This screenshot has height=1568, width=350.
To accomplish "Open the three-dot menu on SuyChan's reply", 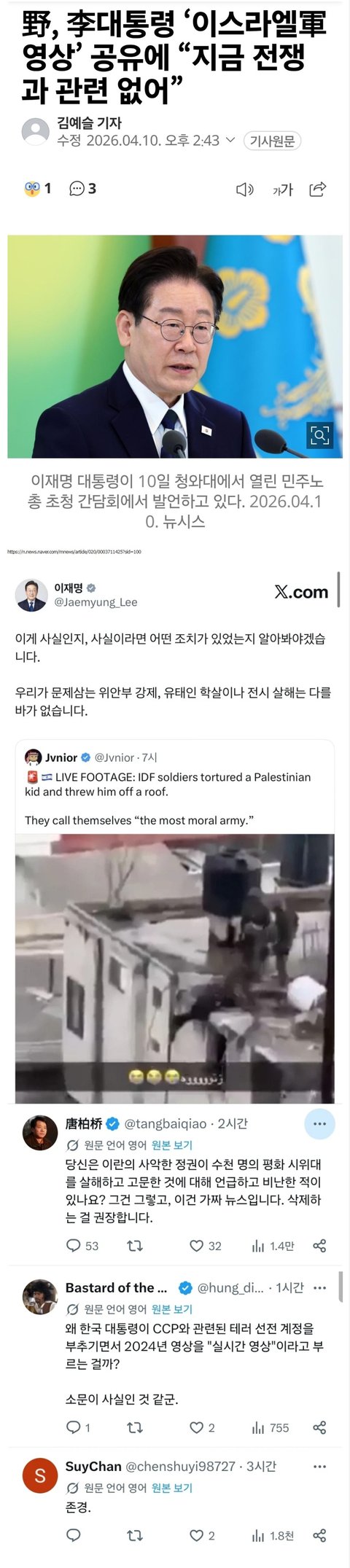I will click(319, 1466).
